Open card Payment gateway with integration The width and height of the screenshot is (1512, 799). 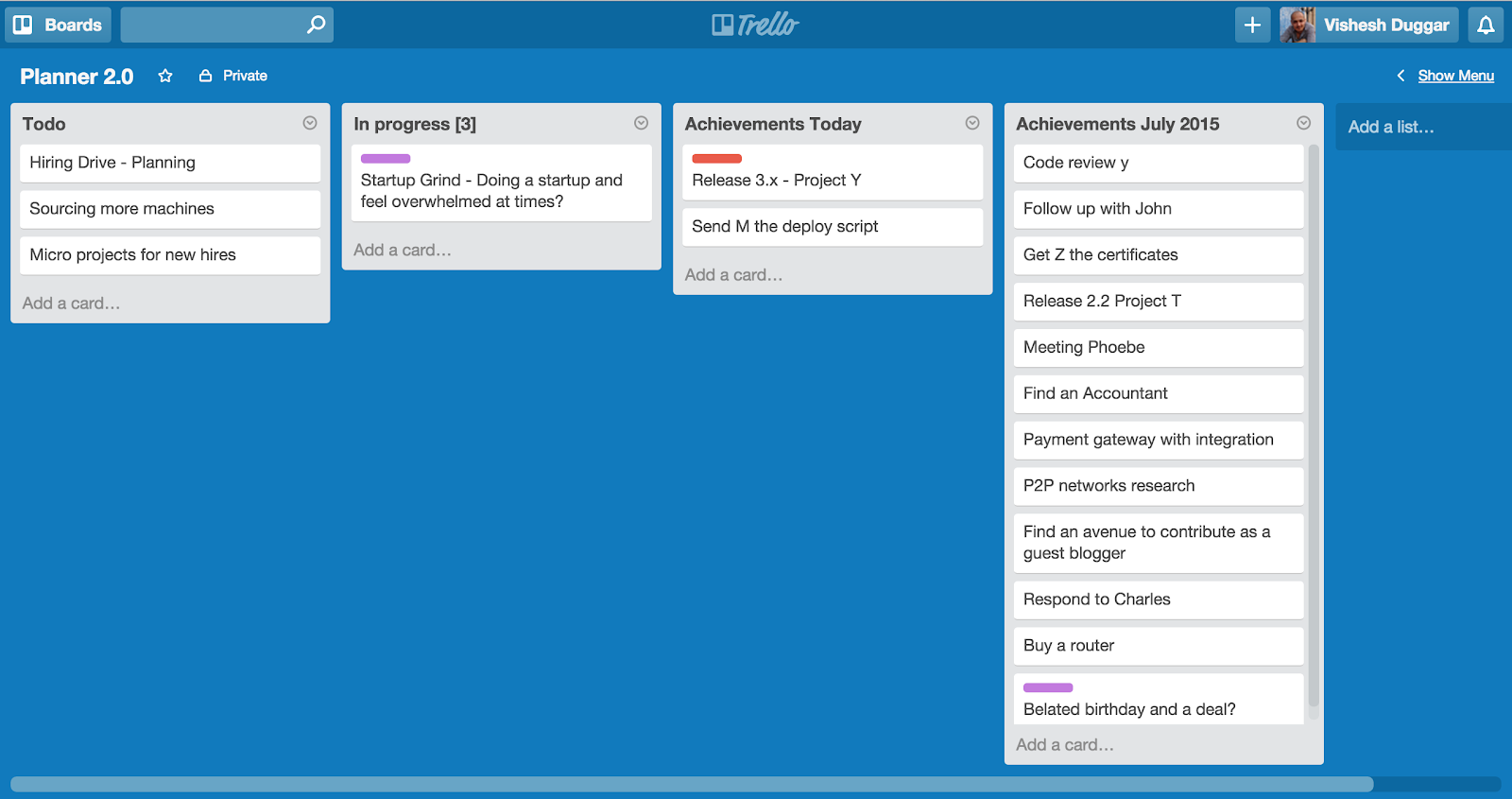[1159, 441]
